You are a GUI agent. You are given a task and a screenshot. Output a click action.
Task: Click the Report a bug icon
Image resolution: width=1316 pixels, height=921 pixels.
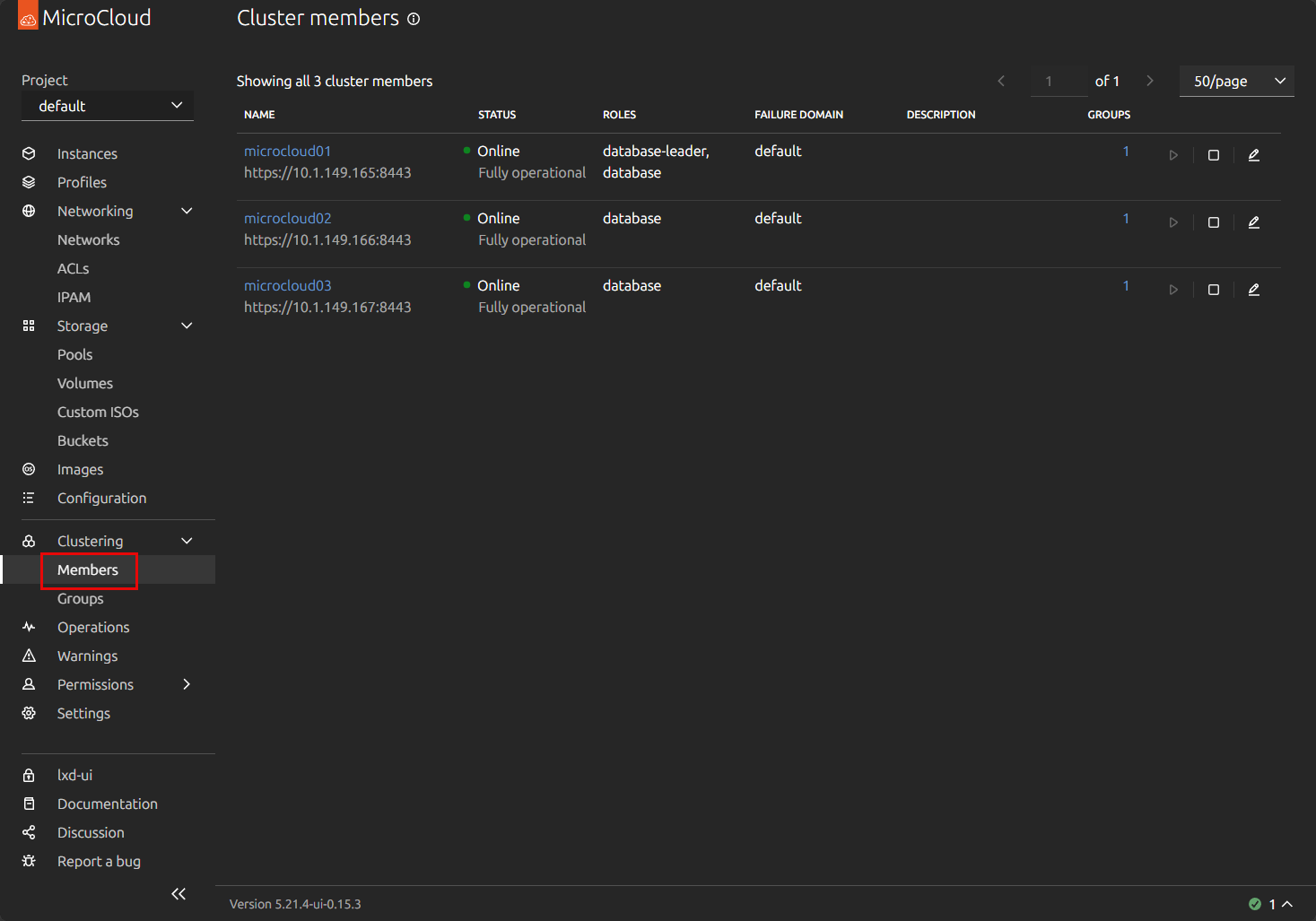29,861
